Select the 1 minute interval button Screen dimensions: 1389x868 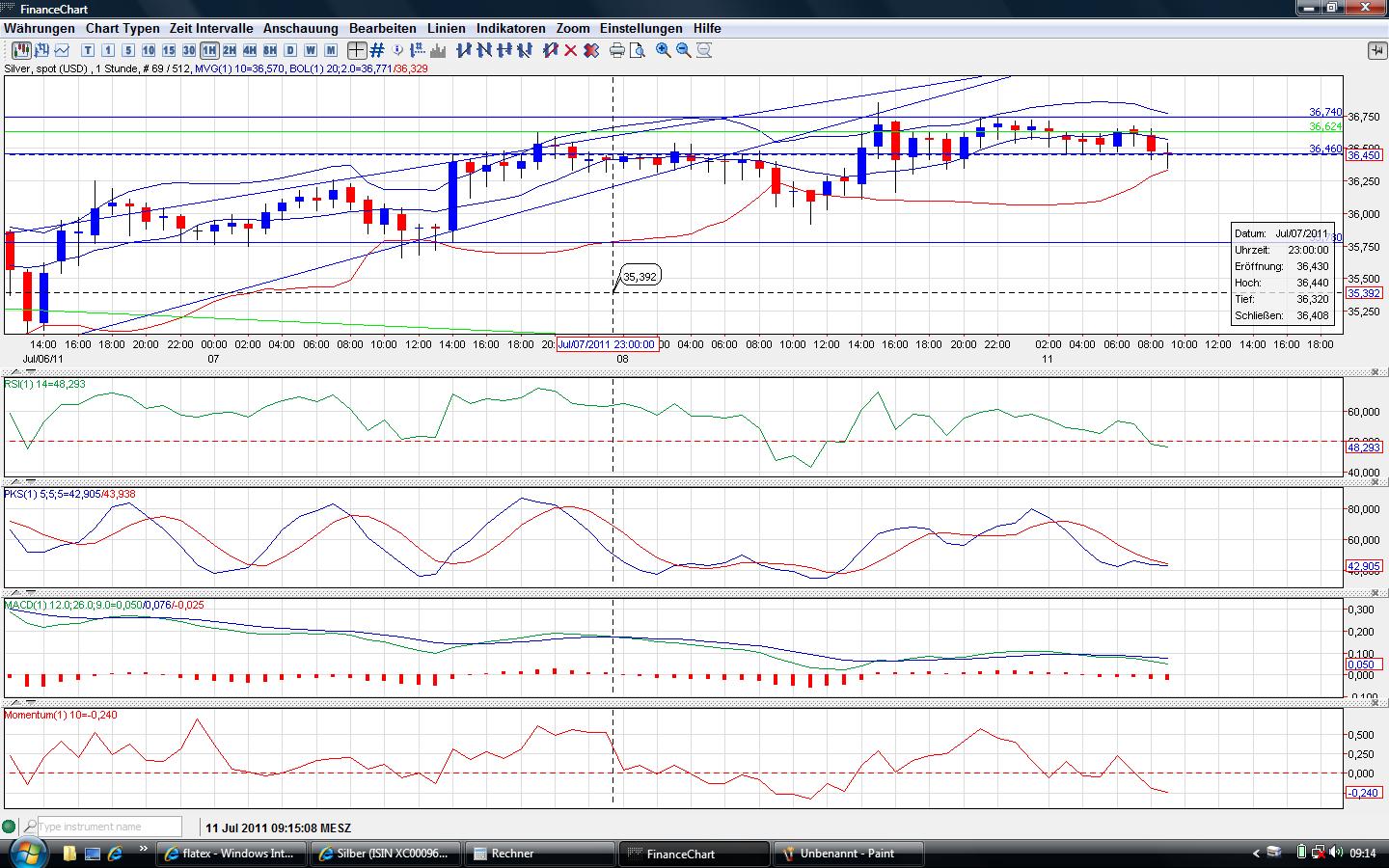[x=108, y=50]
